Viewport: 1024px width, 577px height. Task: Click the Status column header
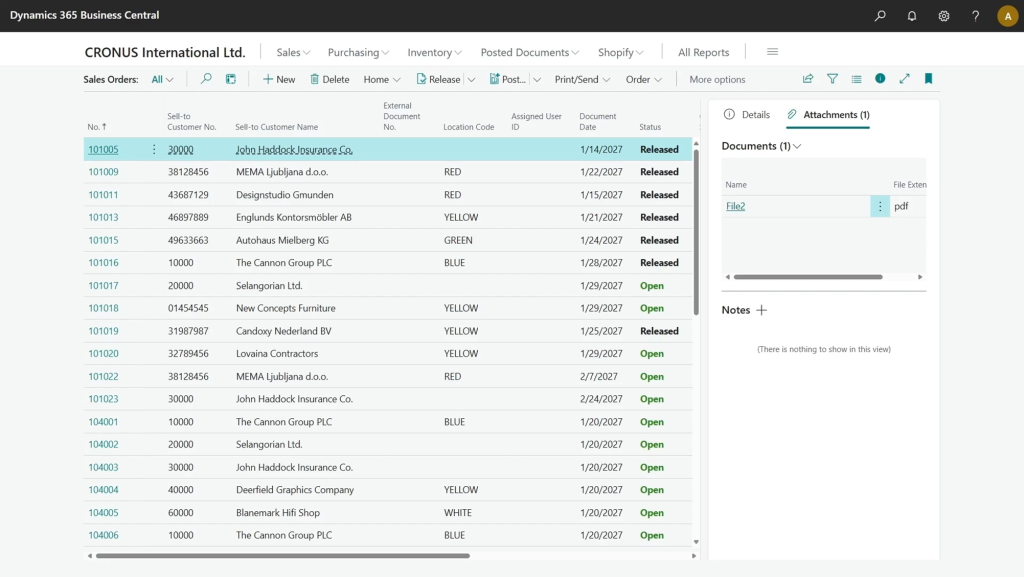point(650,127)
